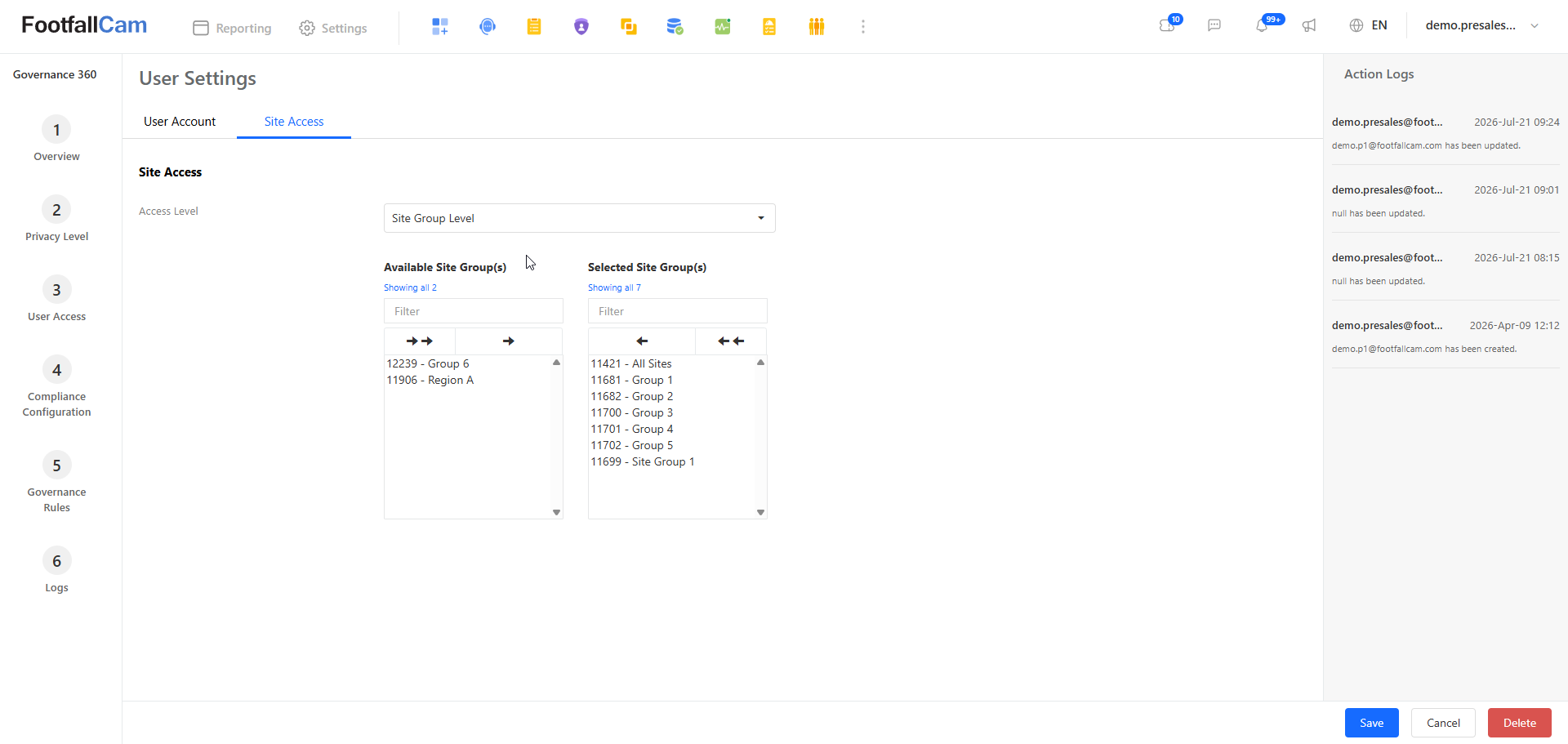This screenshot has width=1568, height=744.
Task: Click available list scrollbar down arrow
Action: point(556,512)
